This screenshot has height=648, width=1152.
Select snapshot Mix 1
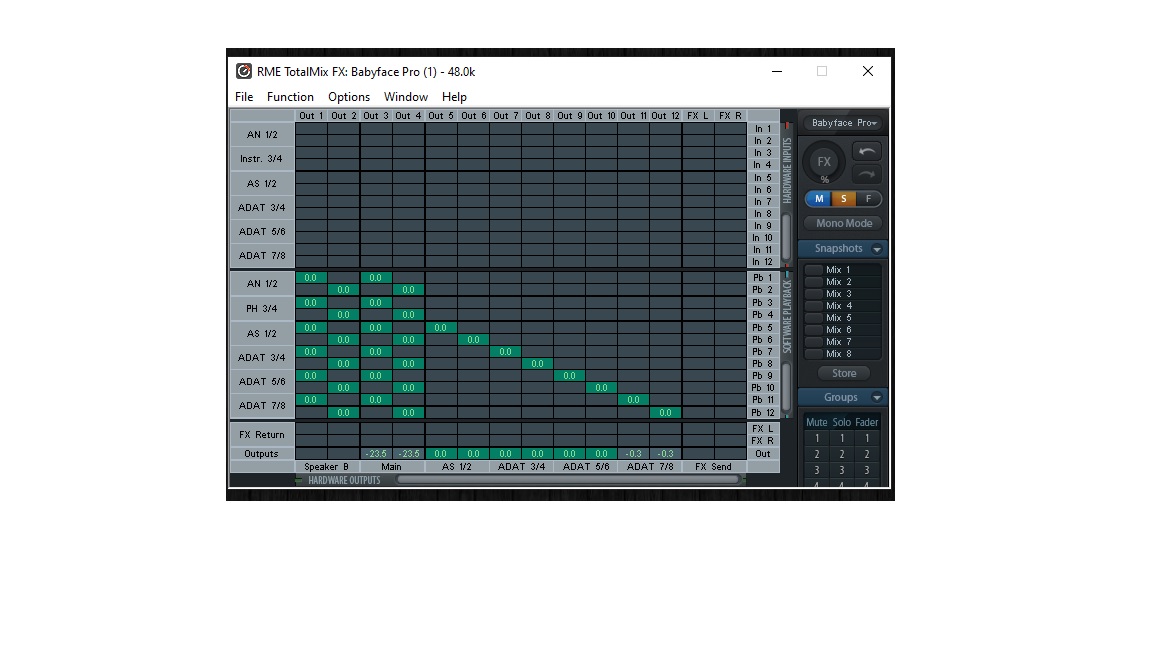tap(842, 270)
